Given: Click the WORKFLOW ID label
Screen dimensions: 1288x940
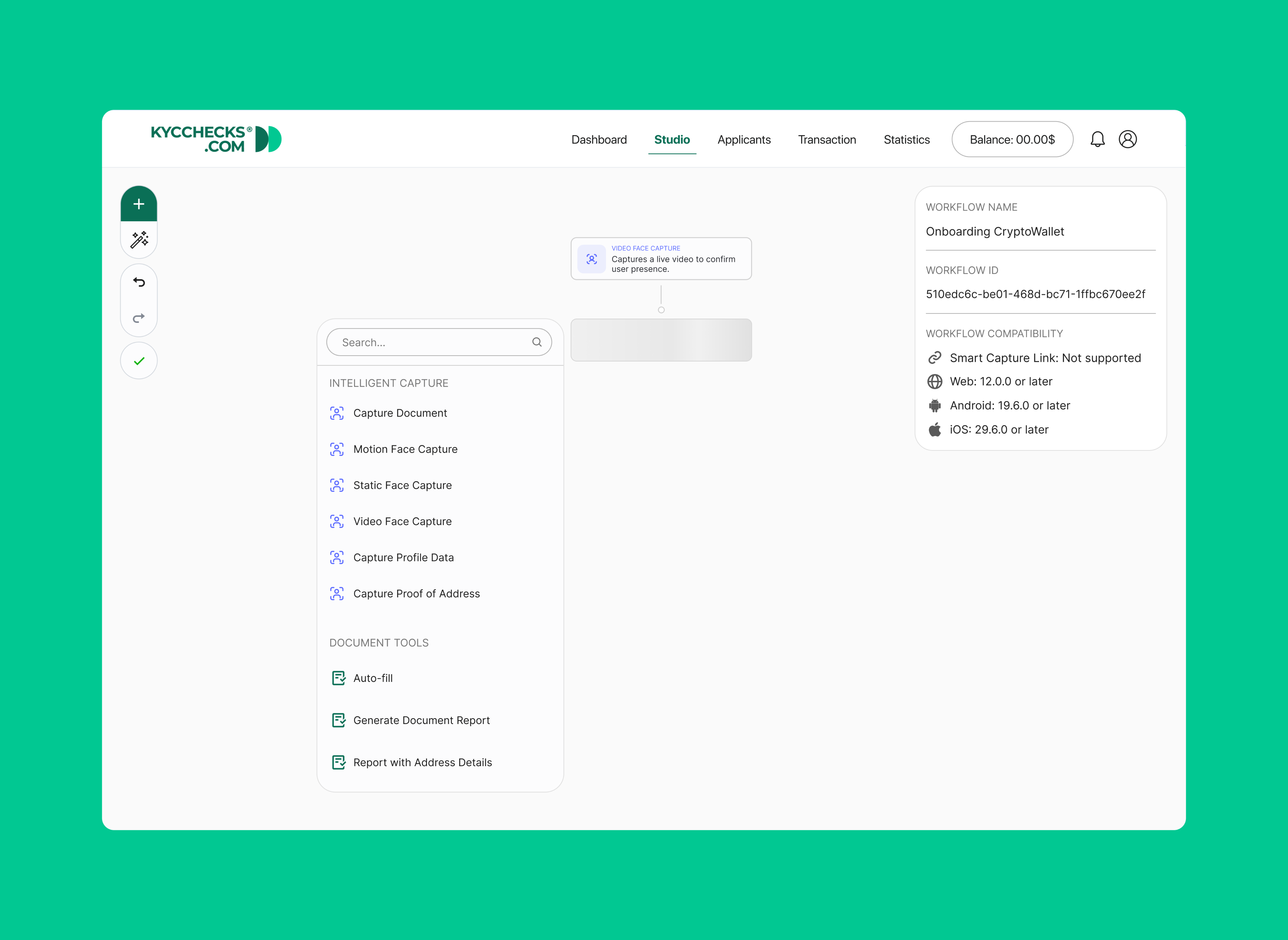Looking at the screenshot, I should 962,271.
